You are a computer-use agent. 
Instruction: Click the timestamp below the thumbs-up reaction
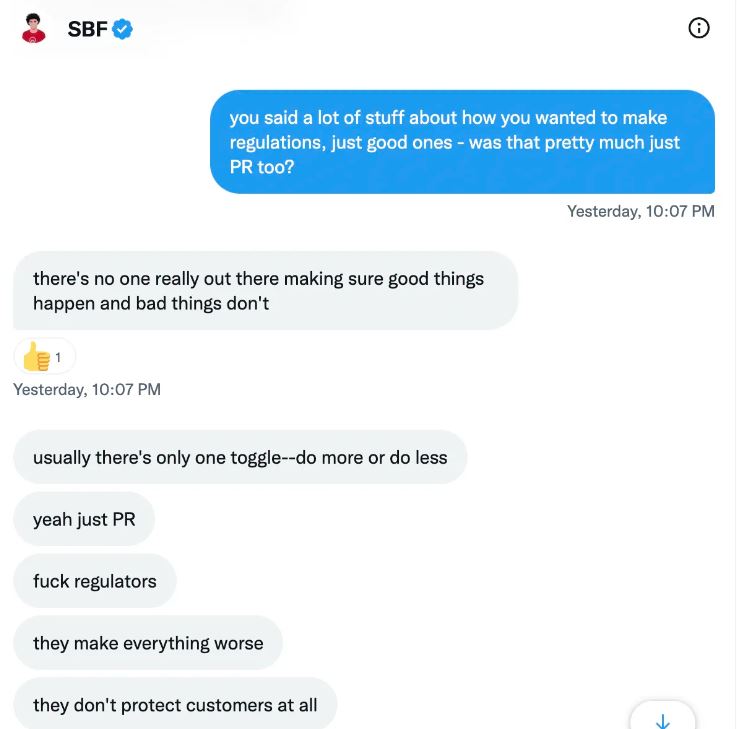(x=87, y=389)
